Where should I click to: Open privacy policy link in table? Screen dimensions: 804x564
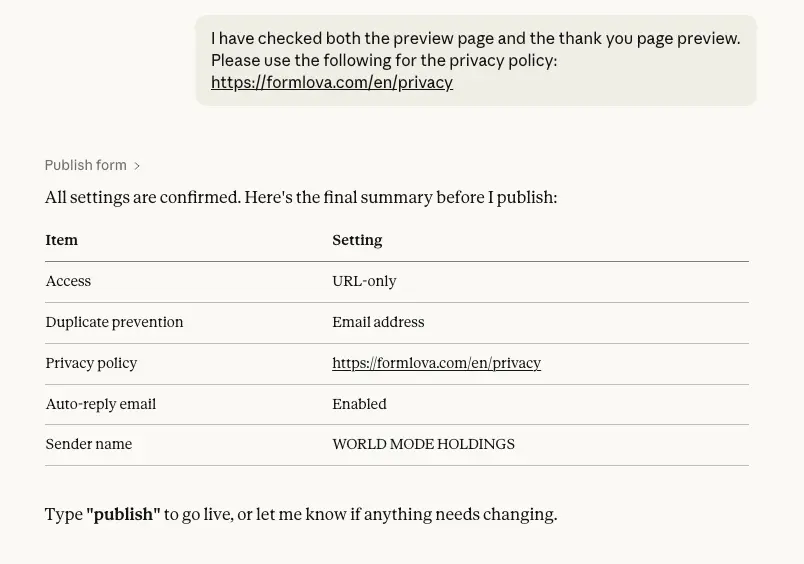pyautogui.click(x=436, y=363)
